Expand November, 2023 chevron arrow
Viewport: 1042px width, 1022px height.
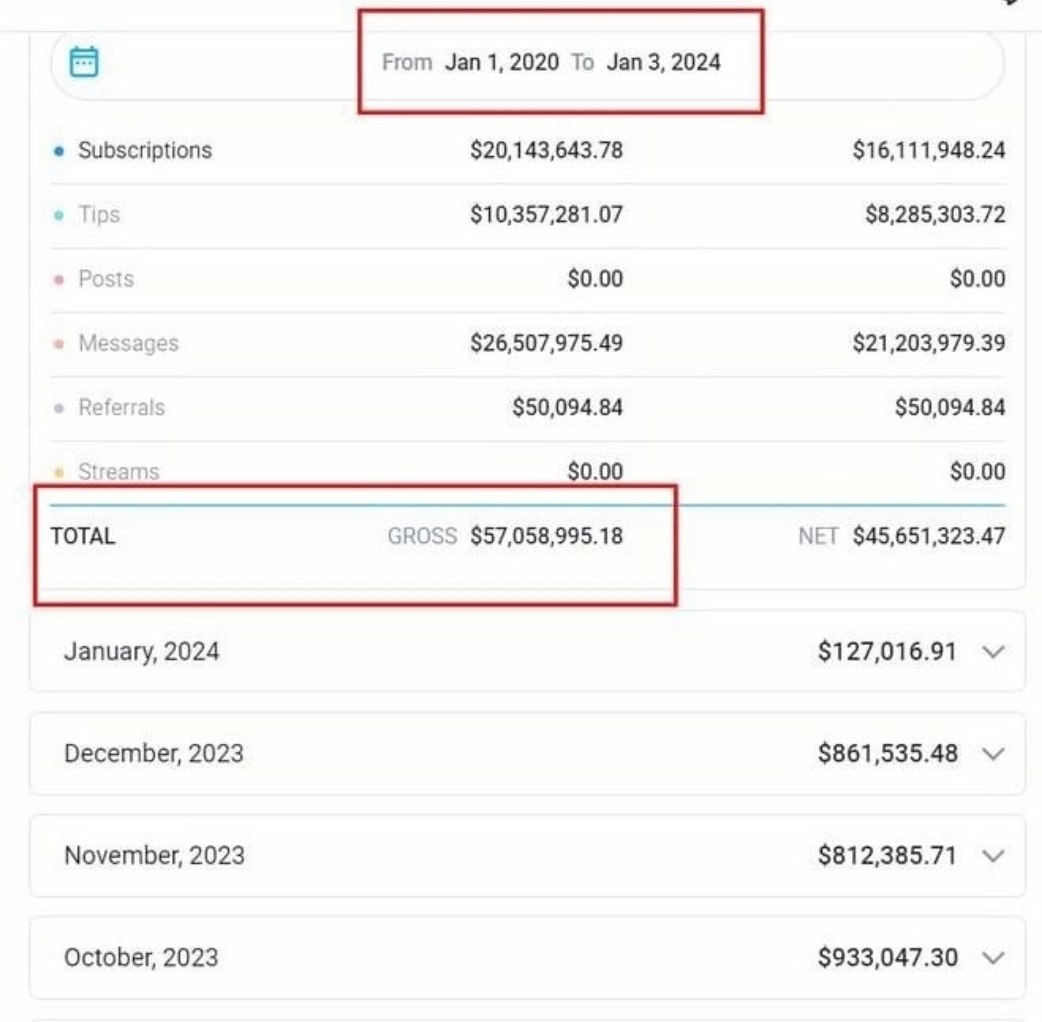point(993,856)
